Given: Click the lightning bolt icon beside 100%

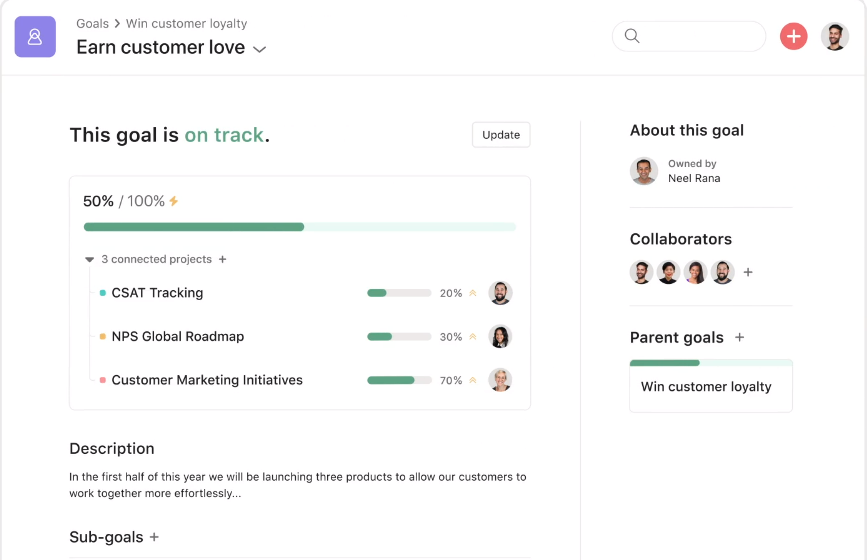Looking at the screenshot, I should tap(174, 201).
